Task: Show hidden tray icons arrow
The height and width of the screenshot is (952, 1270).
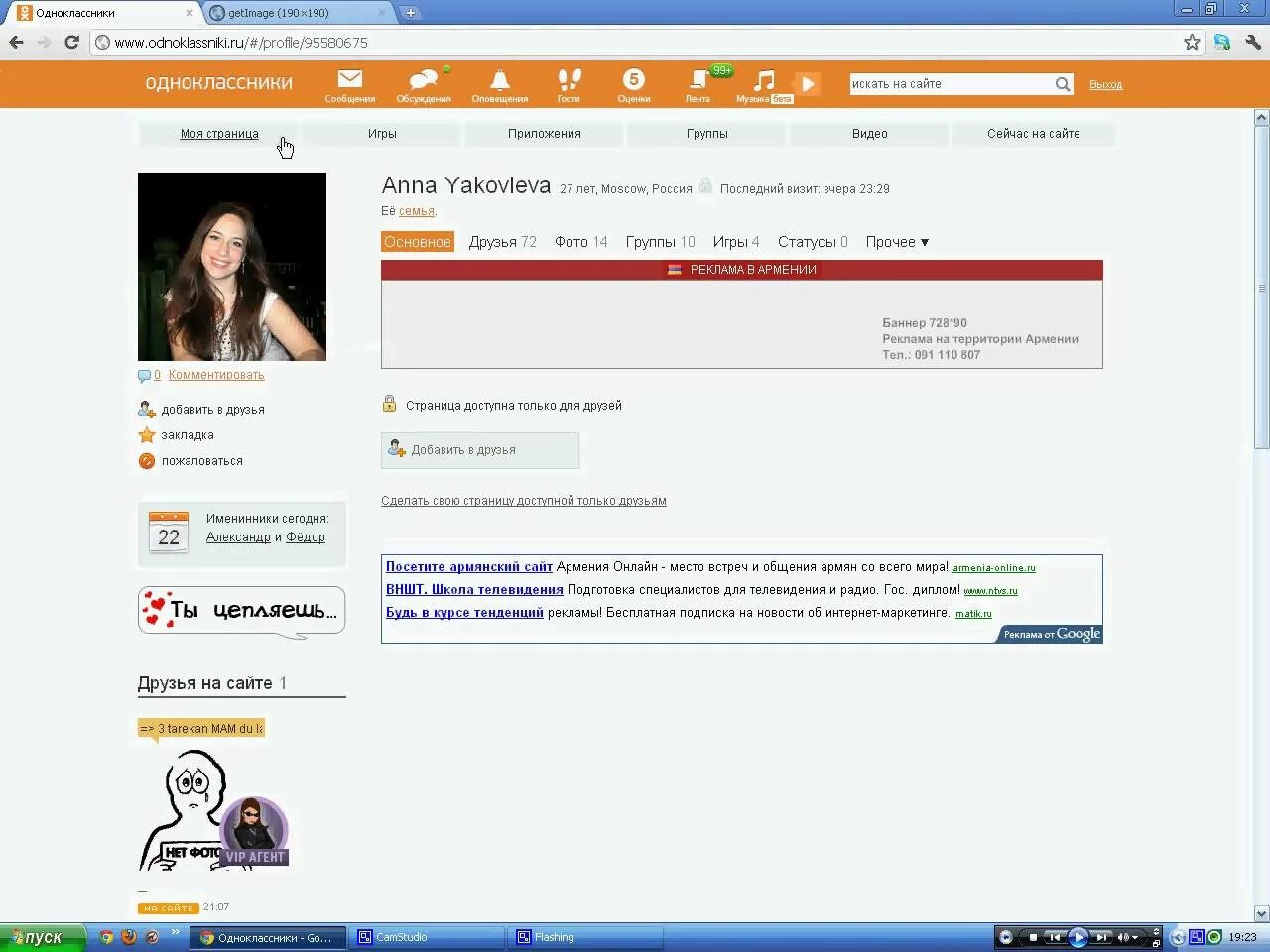Action: (x=1178, y=937)
